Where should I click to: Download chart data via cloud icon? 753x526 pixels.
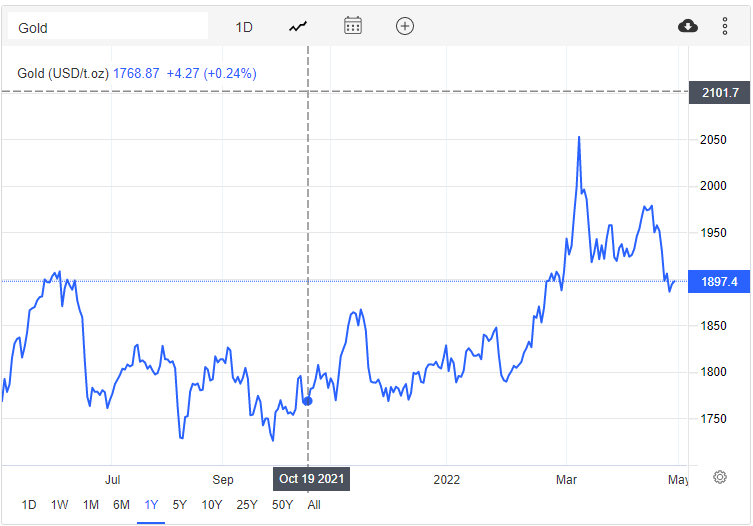tap(688, 26)
